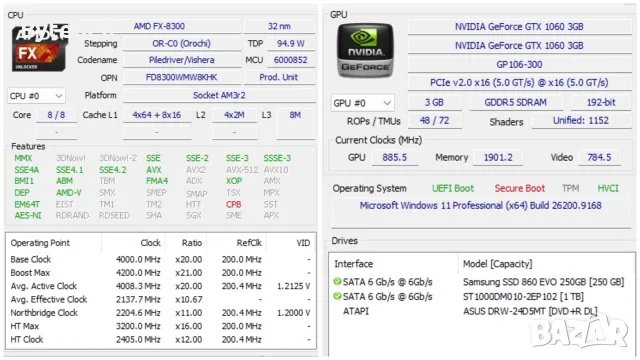Click the Ratio column header
This screenshot has width=640, height=360.
point(192,243)
